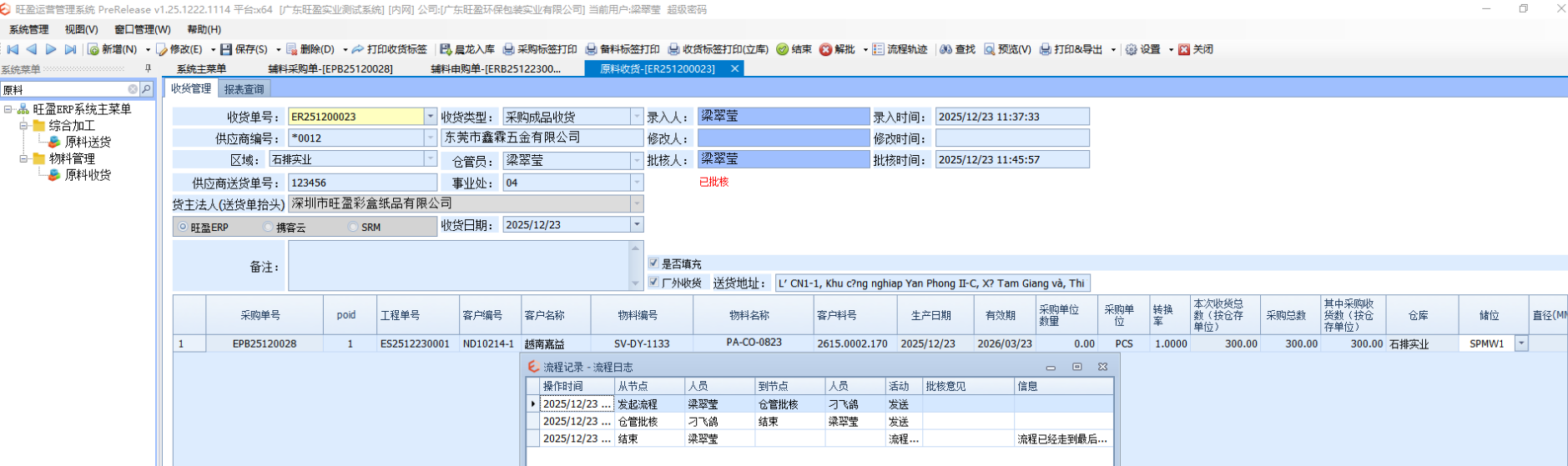Open the 收货单号 dropdown

point(431,117)
